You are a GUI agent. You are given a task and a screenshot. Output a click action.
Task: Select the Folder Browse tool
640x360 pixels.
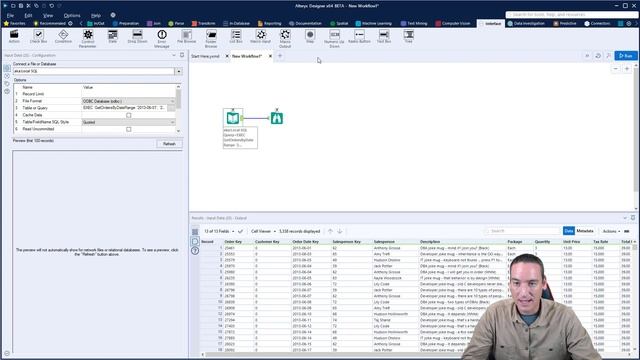[x=211, y=39]
